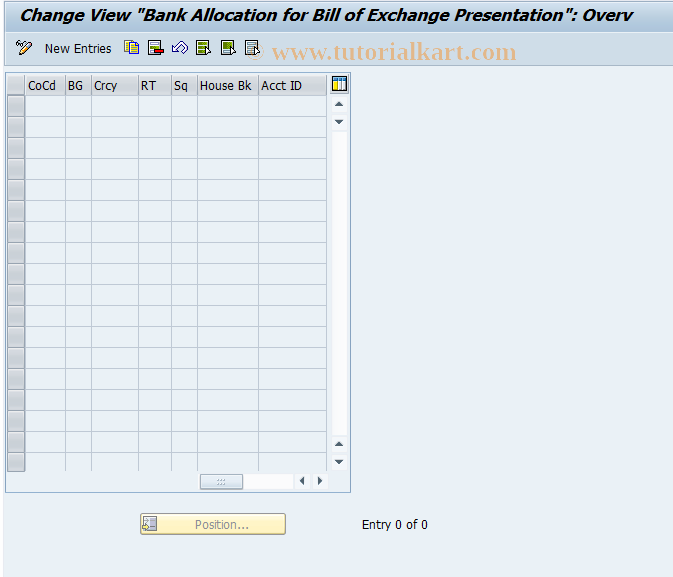Image resolution: width=673 pixels, height=577 pixels.
Task: Deselect All icon in toolbar
Action: pos(252,48)
